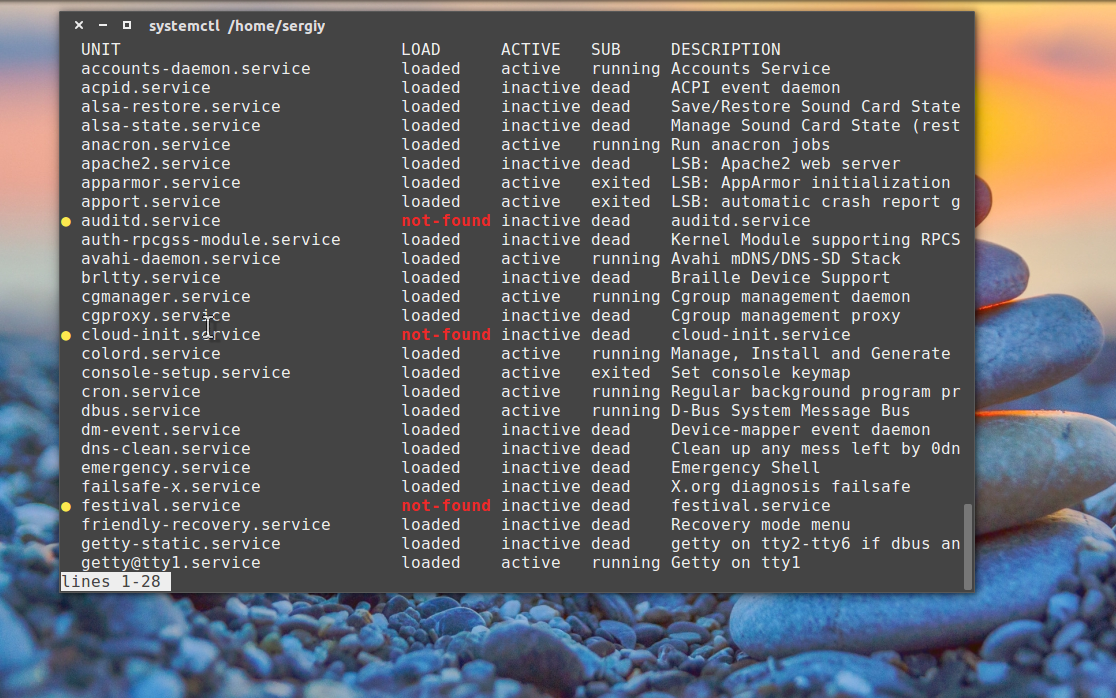Click the red not-found status for auditd.service
Viewport: 1116px width, 698px height.
click(x=446, y=221)
